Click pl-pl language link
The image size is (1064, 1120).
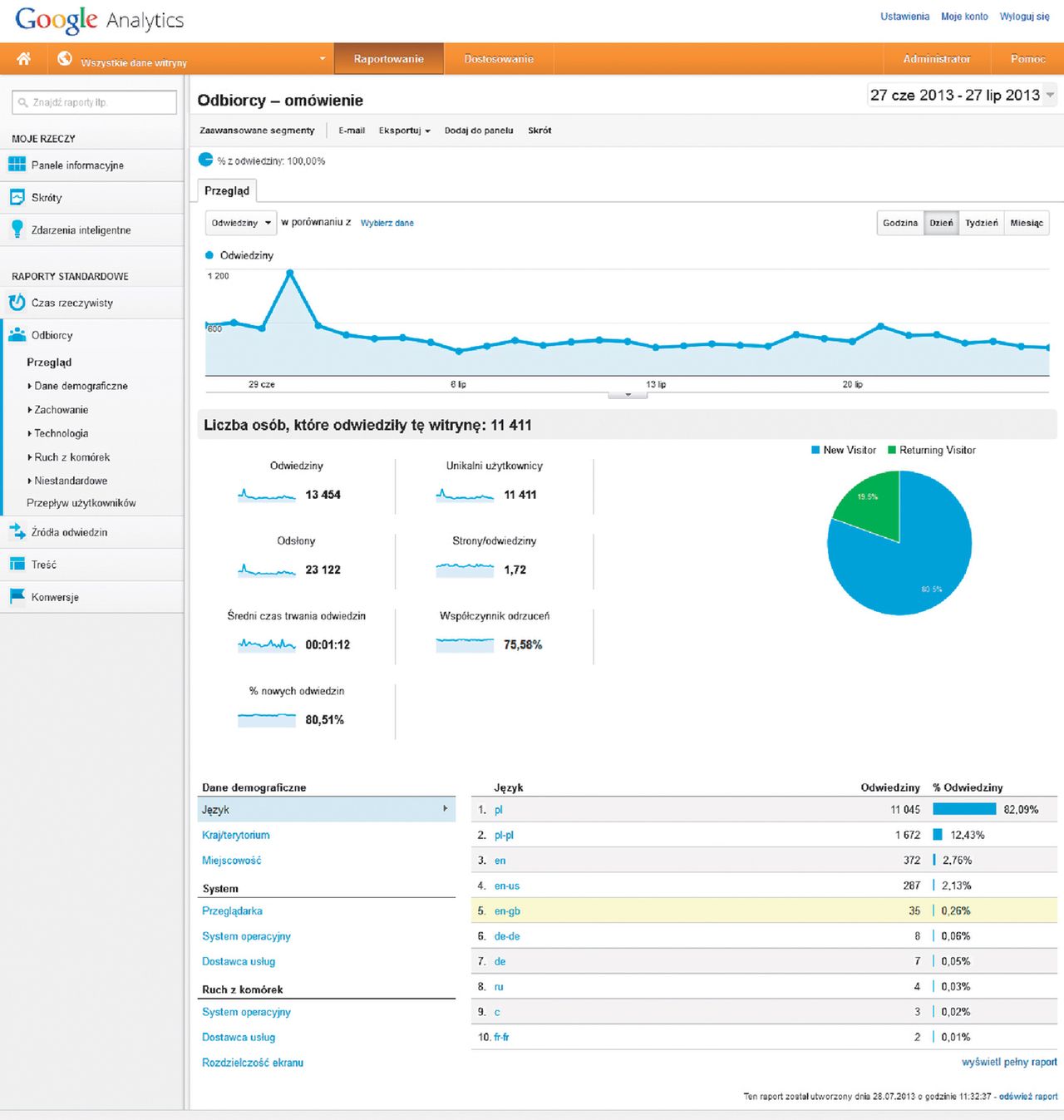pos(504,835)
